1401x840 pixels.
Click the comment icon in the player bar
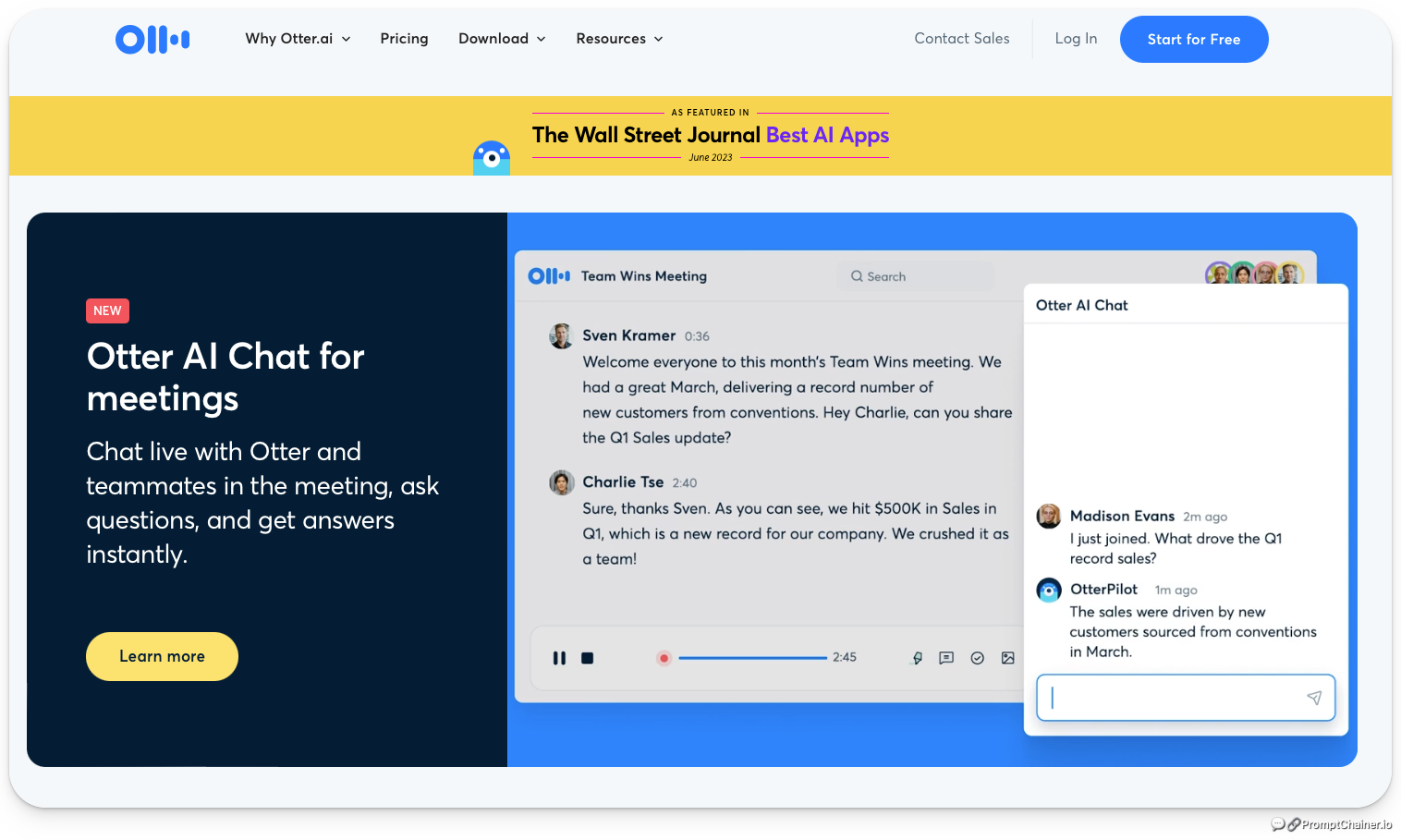click(946, 658)
